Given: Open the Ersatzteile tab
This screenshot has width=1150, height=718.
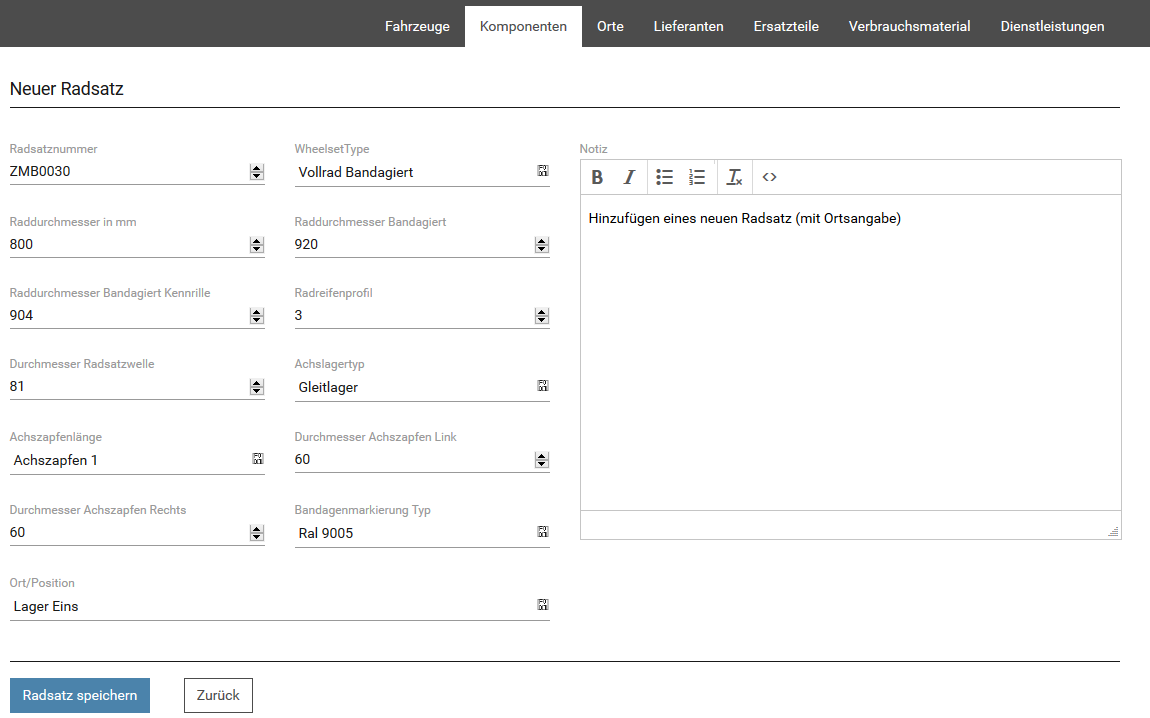Looking at the screenshot, I should [786, 26].
